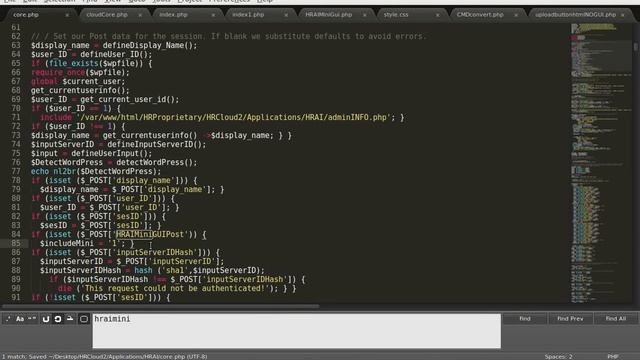Close the index1.php tab
Viewport: 640px width, 360px height.
tap(286, 15)
